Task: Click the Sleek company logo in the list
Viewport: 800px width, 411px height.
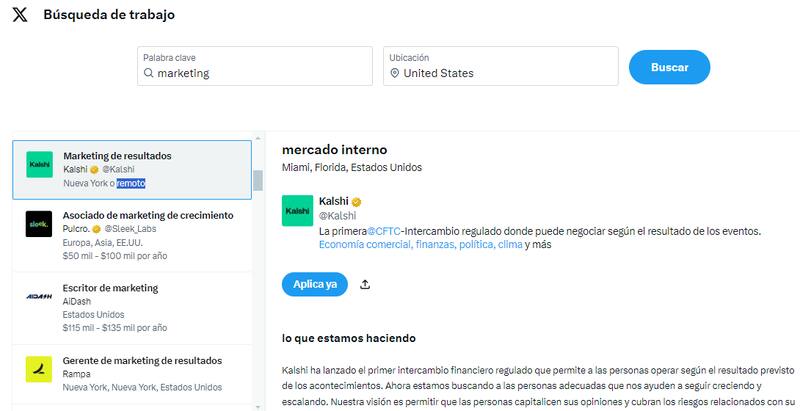Action: click(39, 225)
